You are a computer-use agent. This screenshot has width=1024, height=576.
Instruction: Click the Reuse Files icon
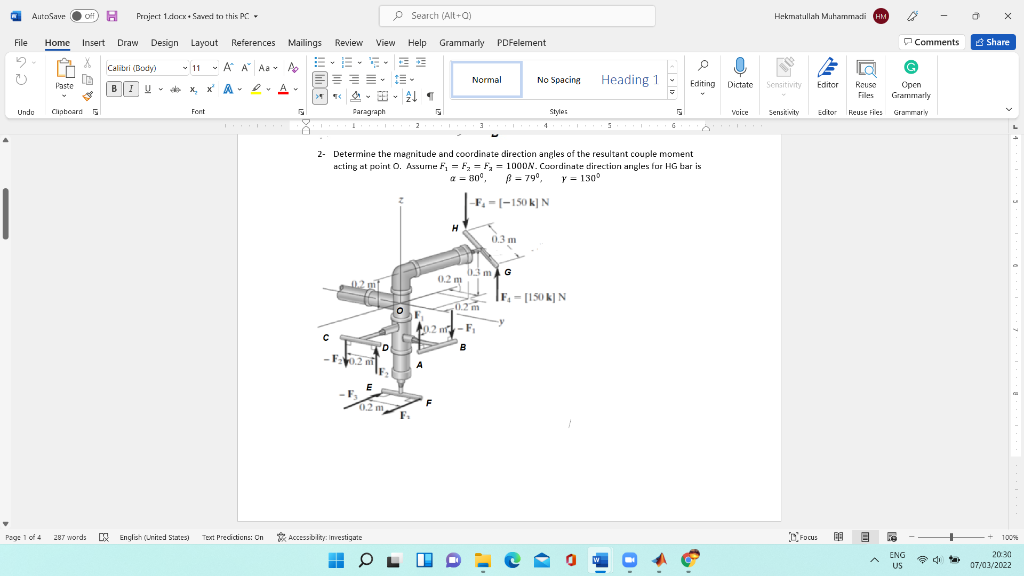pyautogui.click(x=865, y=67)
